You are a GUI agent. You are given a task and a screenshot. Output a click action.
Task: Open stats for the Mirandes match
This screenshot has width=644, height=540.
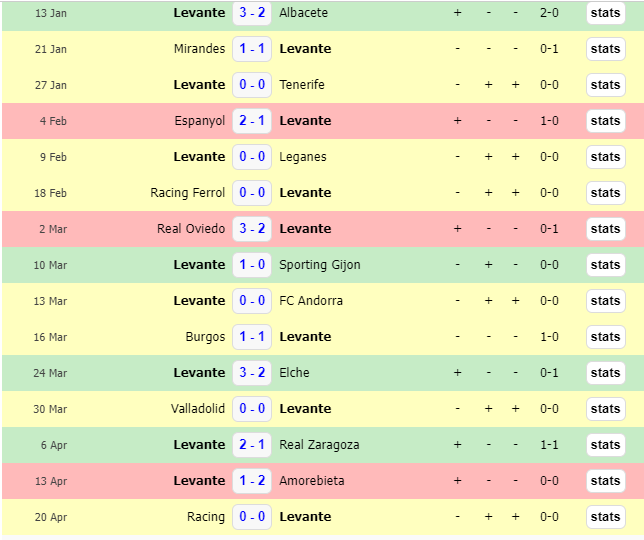click(x=605, y=49)
